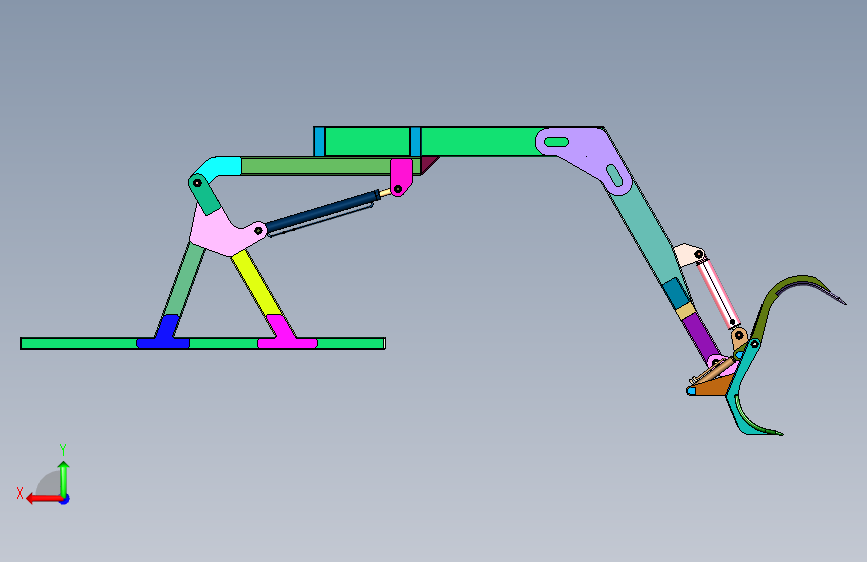Screen dimensions: 867x562
Task: Select the dark teal sleeve on diagonal arm
Action: click(676, 293)
